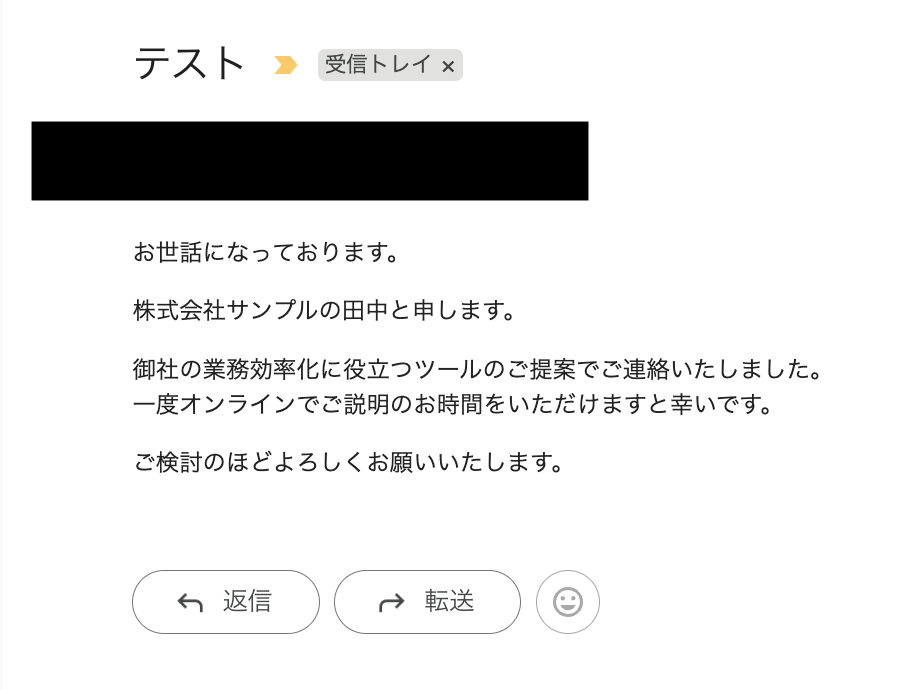Click the closing line ご検討のほどよろしくお願いいたします。

pyautogui.click(x=349, y=463)
